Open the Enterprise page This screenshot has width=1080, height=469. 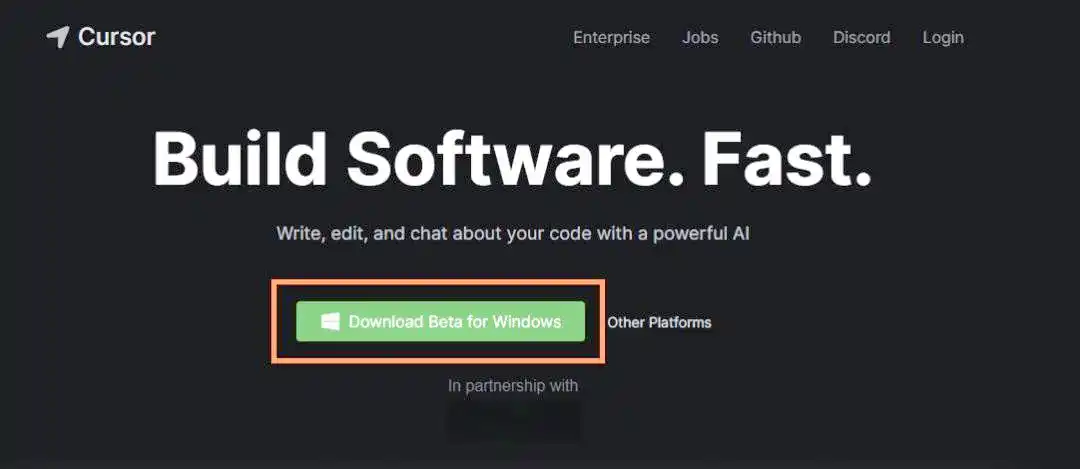point(611,37)
